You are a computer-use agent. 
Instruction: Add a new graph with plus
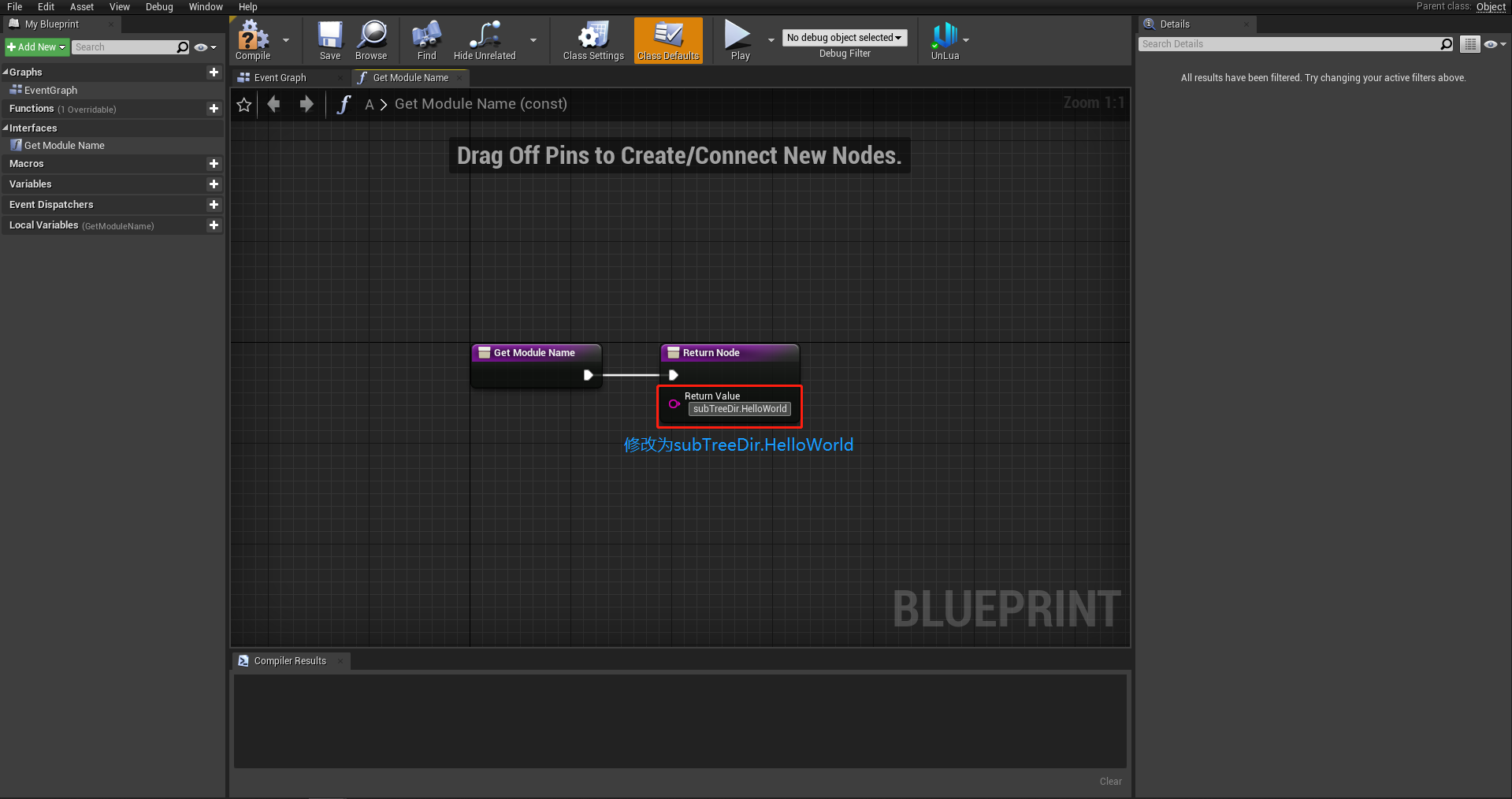pyautogui.click(x=214, y=72)
